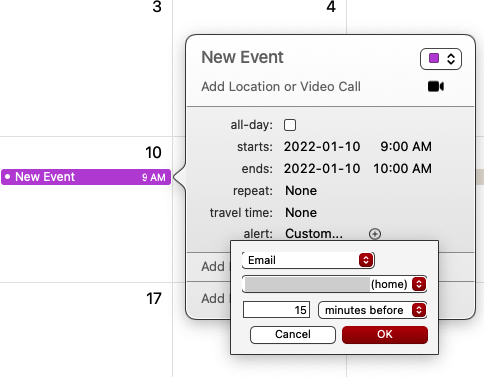Click the plus icon to add alert
Viewport: 484px width, 377px height.
coord(375,234)
